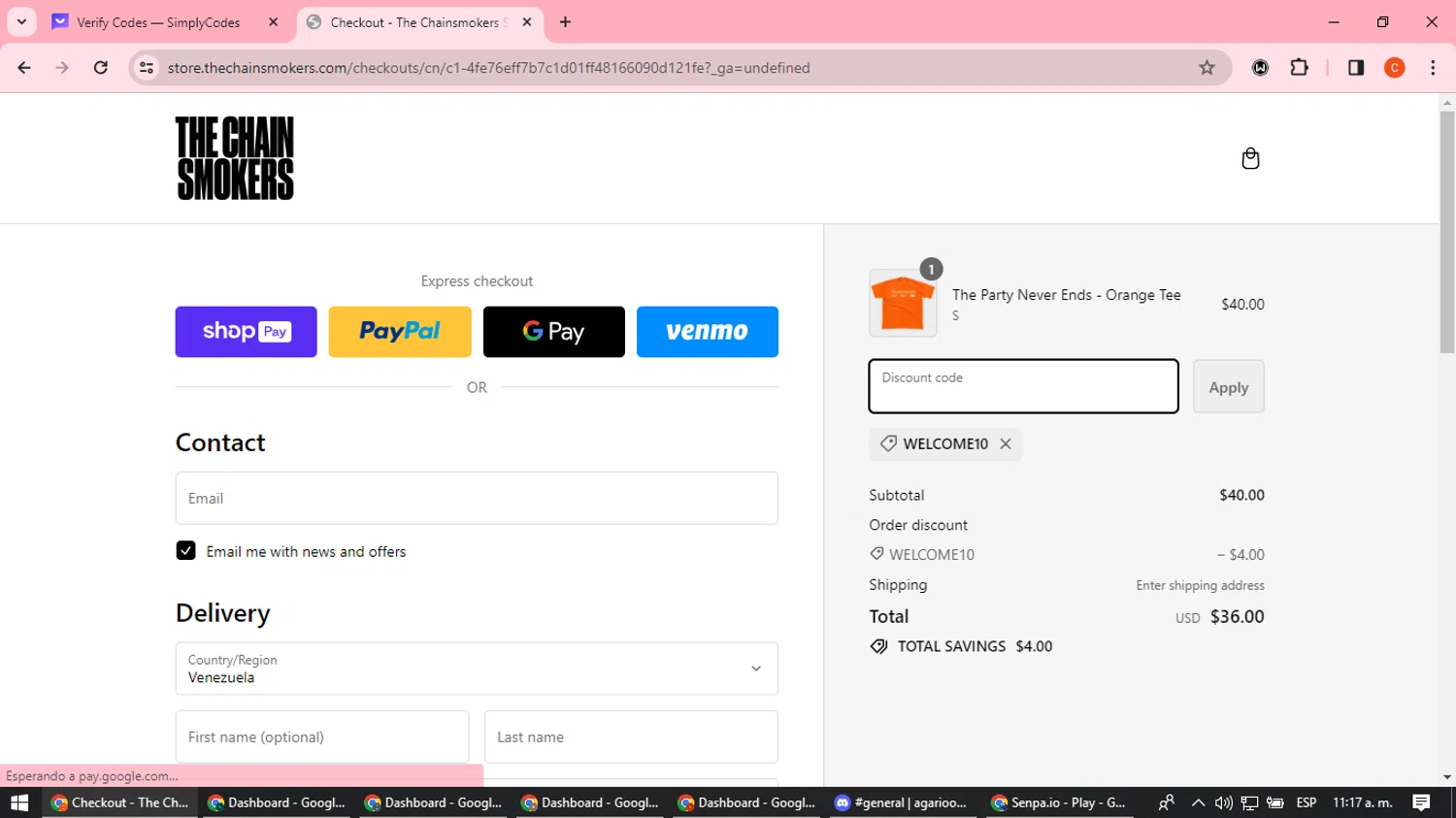This screenshot has width=1456, height=818.
Task: Click the TOTAL SAVINGS $4.00 line
Action: pyautogui.click(x=961, y=646)
